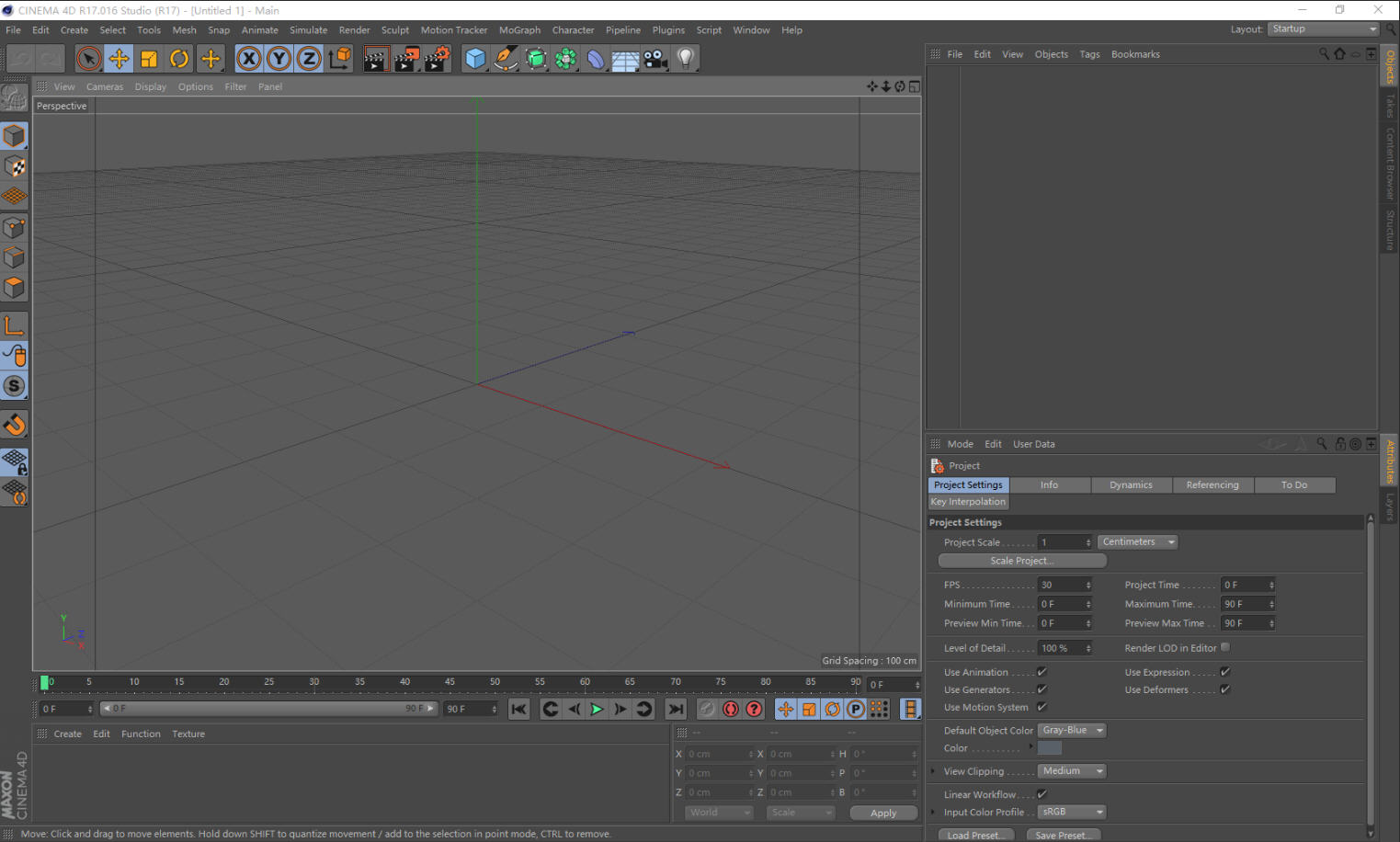
Task: Open the Info tab
Action: [x=1049, y=485]
